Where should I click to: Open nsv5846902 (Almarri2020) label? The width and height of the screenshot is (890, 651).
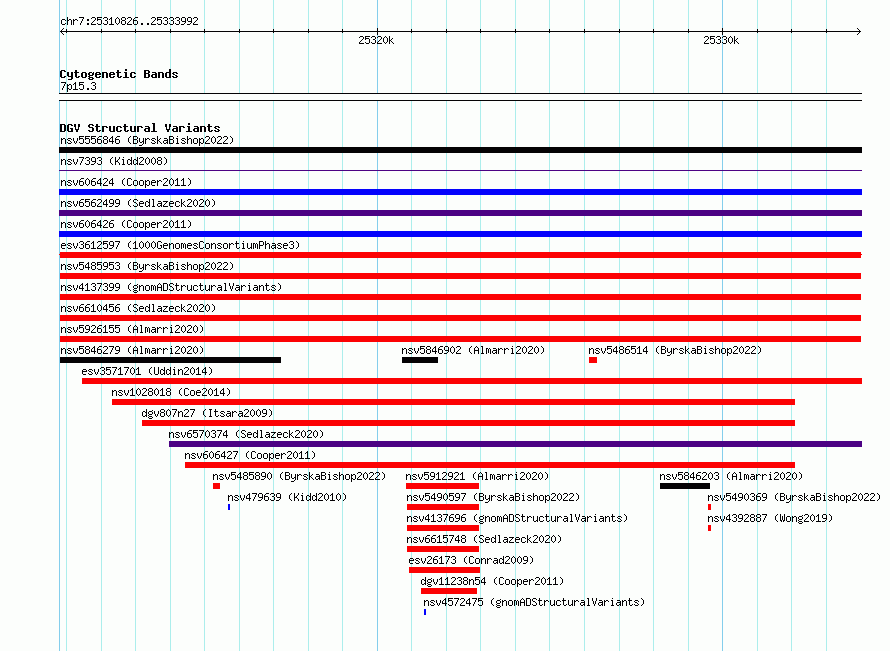(473, 350)
